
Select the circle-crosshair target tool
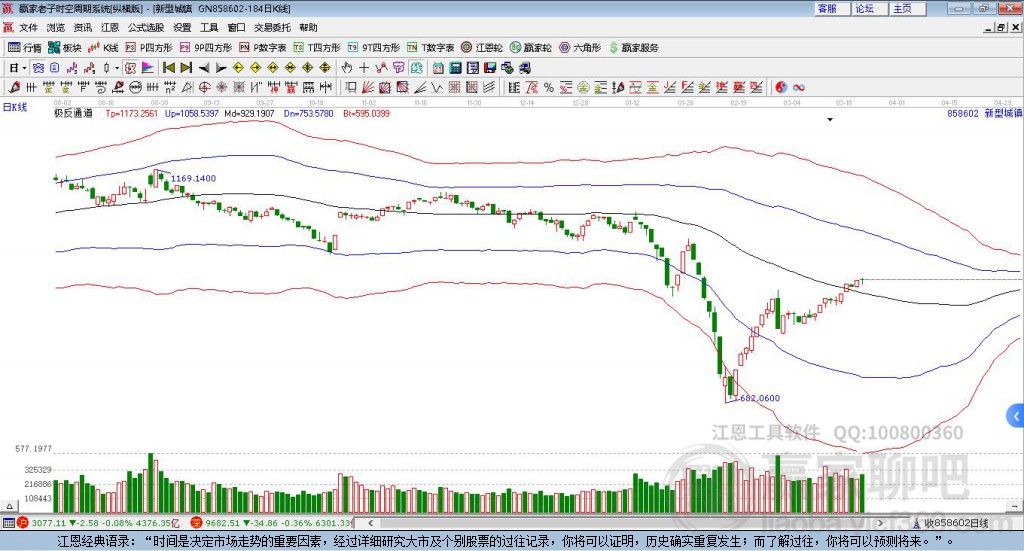pyautogui.click(x=204, y=87)
